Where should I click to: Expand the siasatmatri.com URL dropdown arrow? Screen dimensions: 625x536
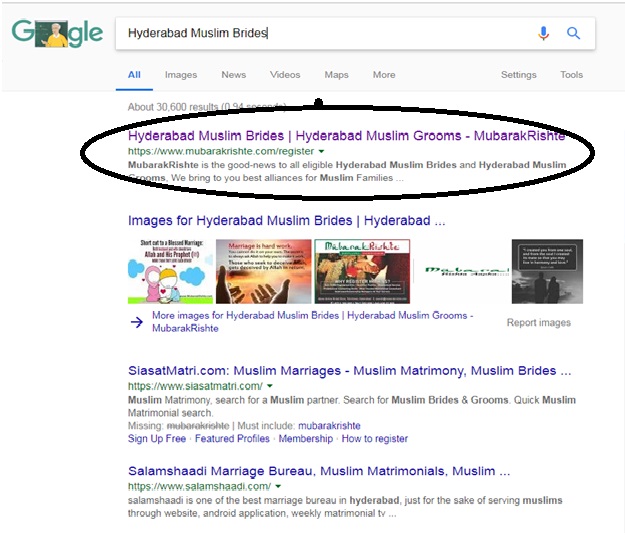click(x=270, y=386)
